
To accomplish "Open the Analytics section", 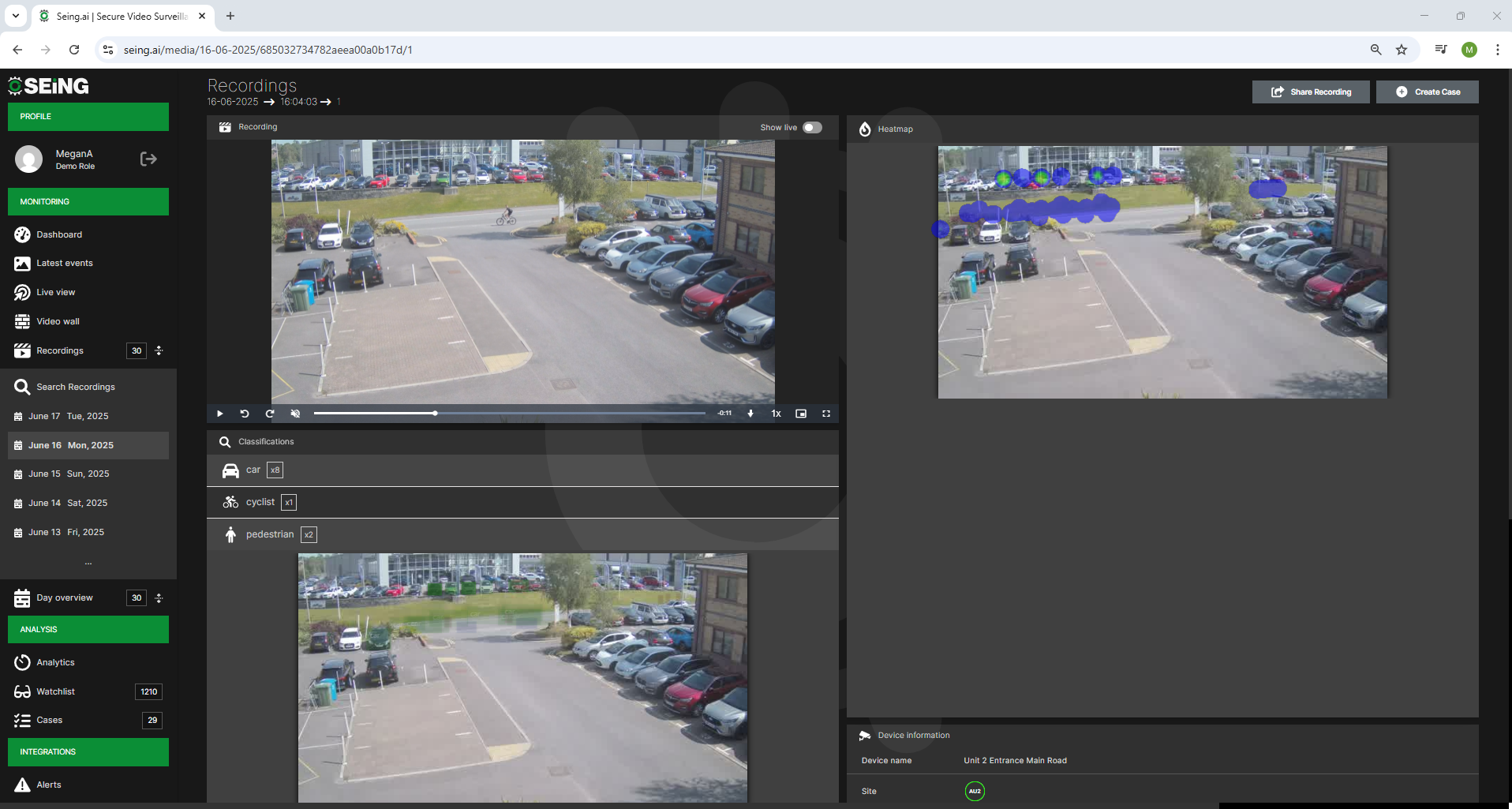I will (54, 662).
